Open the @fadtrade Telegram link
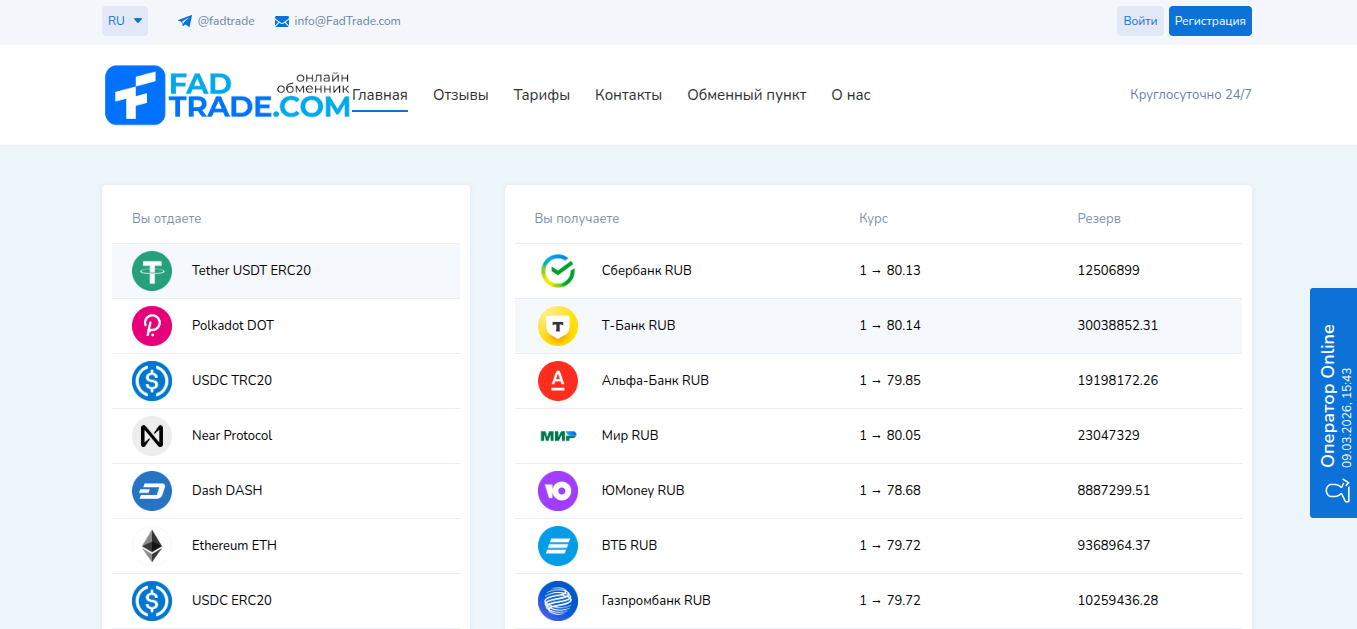Screen dimensions: 1357x629 pyautogui.click(x=216, y=20)
